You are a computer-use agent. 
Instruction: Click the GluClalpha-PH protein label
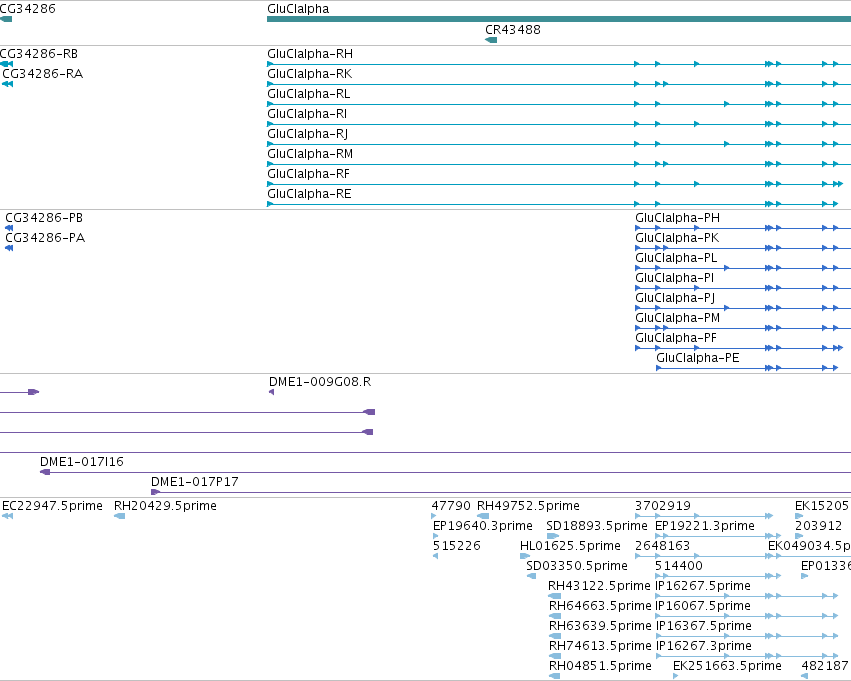[677, 218]
